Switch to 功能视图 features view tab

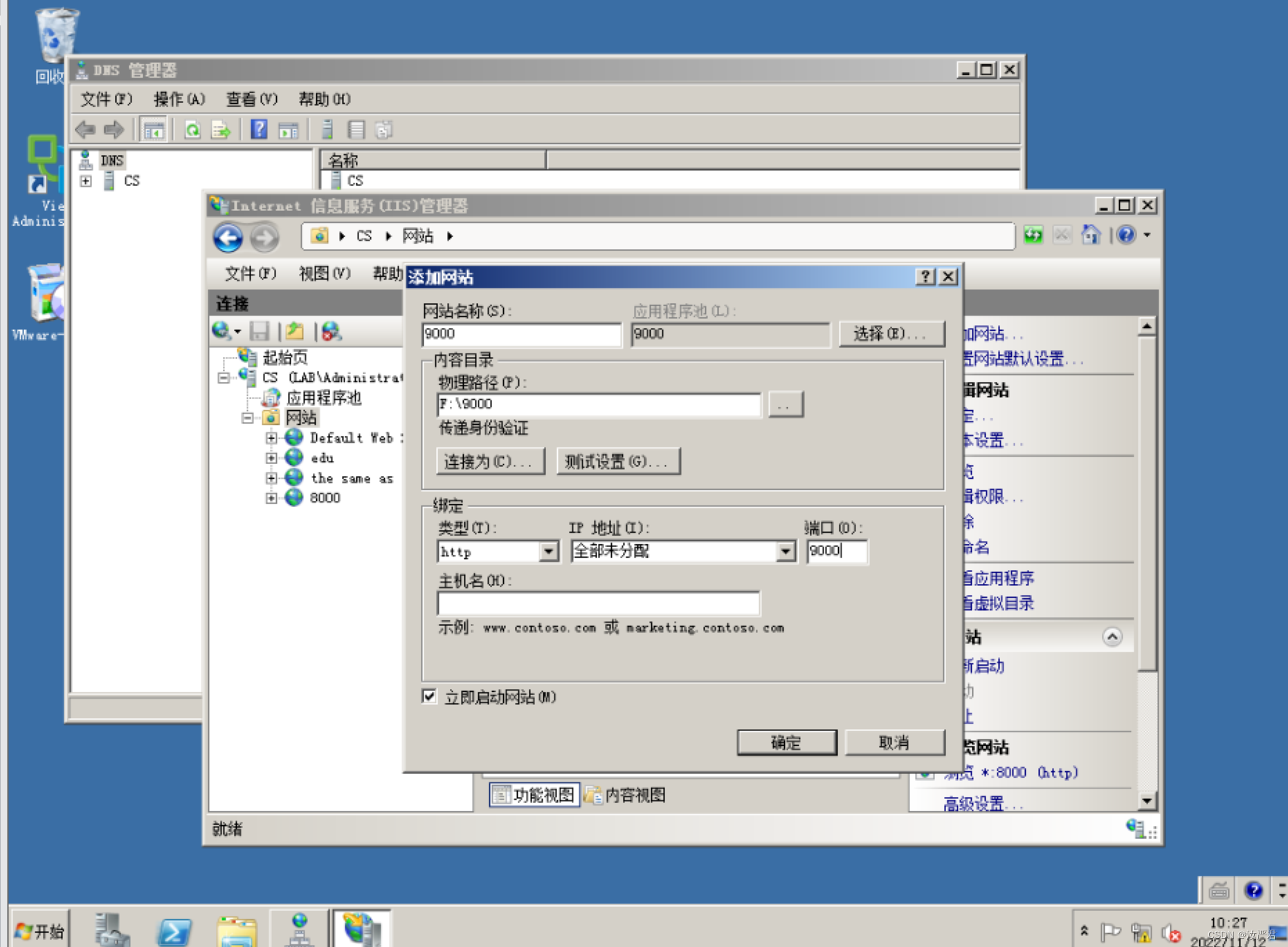pyautogui.click(x=534, y=796)
